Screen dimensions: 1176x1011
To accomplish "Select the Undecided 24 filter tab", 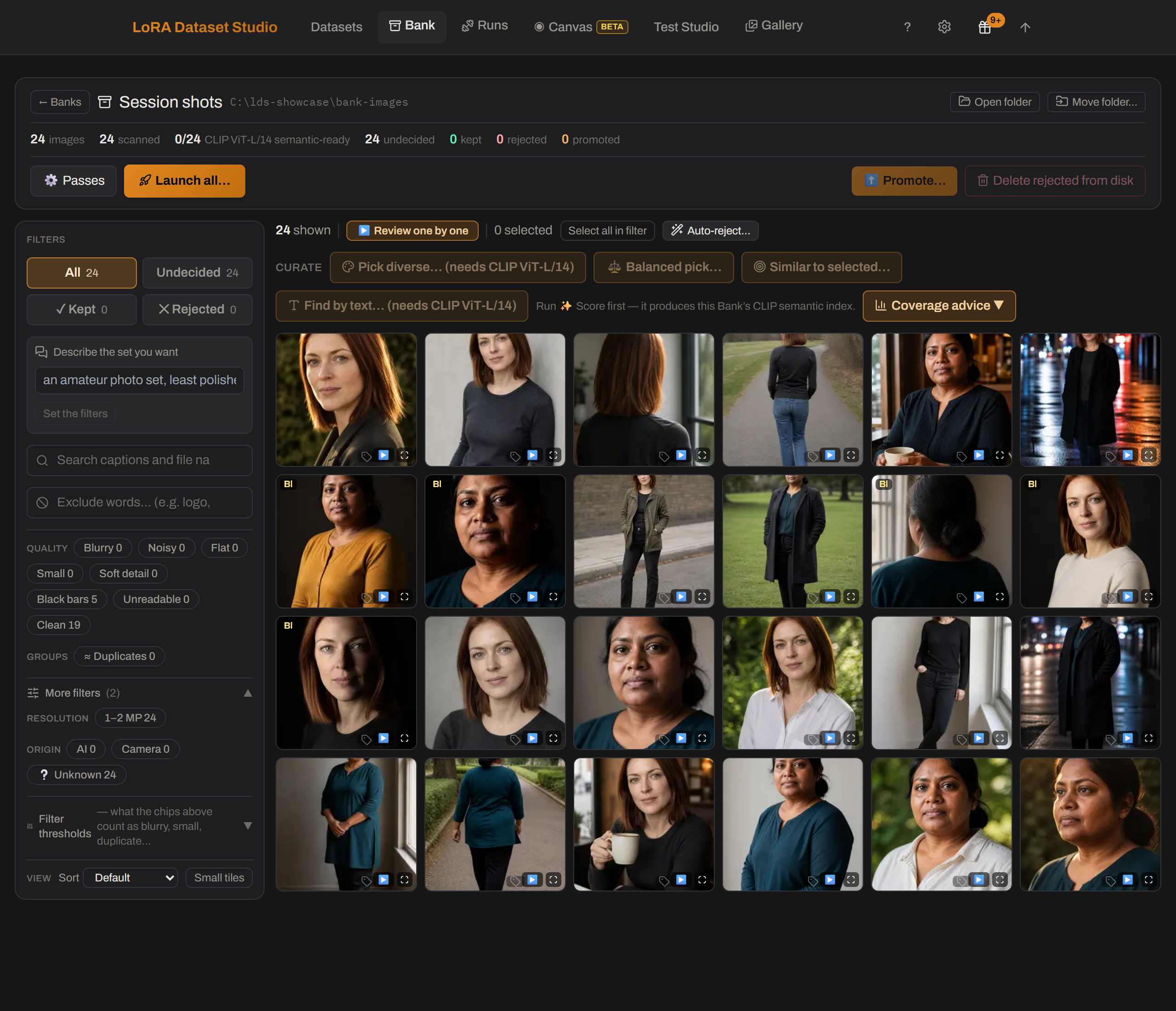I will point(197,273).
